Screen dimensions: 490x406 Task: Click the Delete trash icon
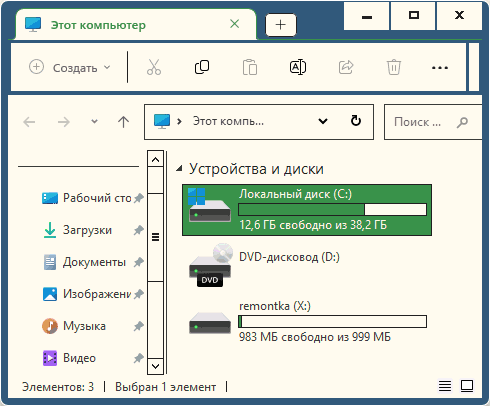394,67
